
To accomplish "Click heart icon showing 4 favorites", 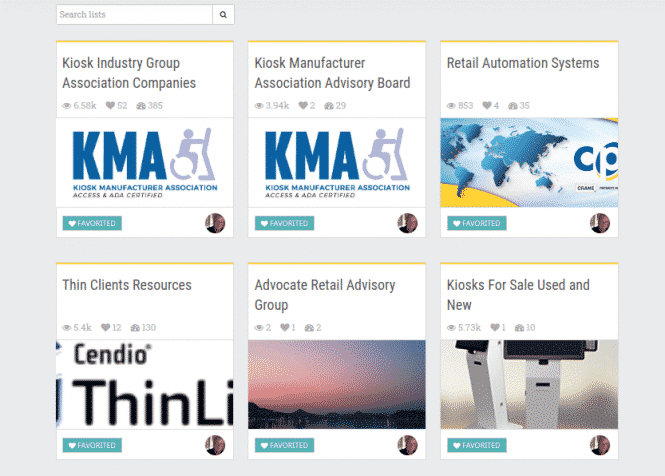I will (x=487, y=105).
